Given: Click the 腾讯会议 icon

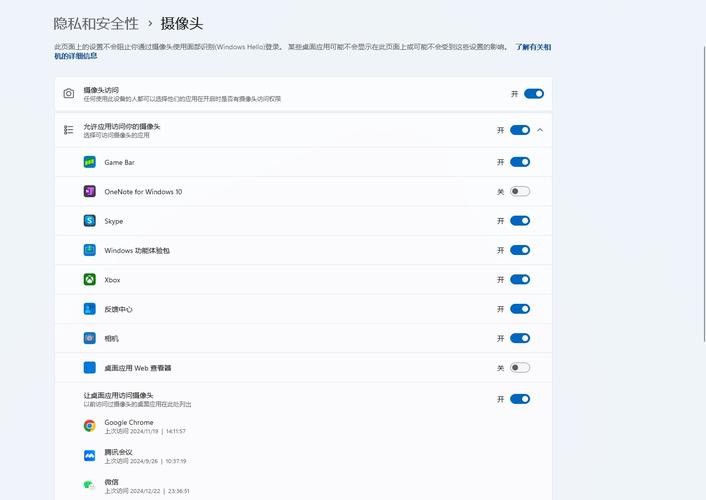Looking at the screenshot, I should [90, 455].
